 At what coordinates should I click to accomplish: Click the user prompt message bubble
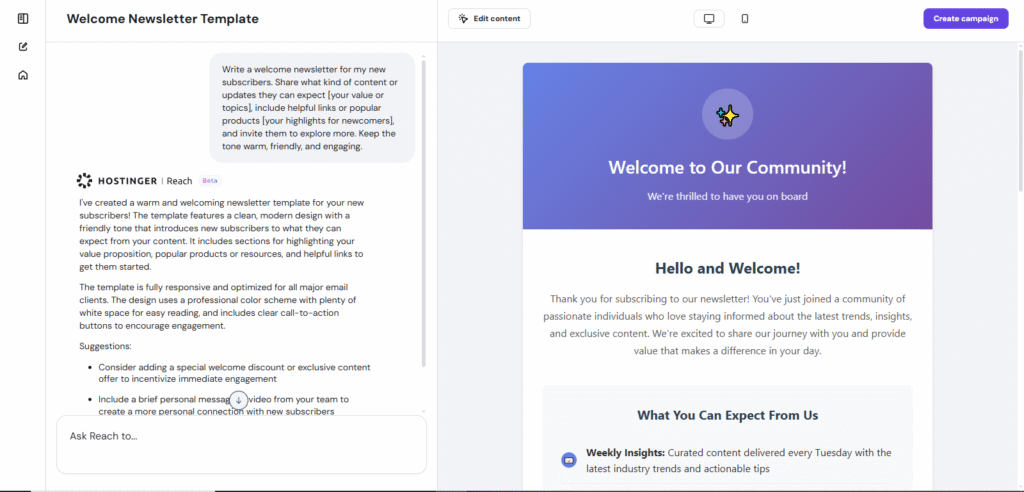tap(311, 107)
